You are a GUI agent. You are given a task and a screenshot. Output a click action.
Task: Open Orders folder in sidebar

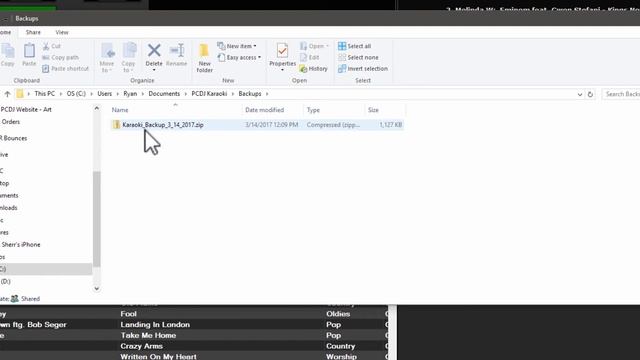(x=11, y=122)
